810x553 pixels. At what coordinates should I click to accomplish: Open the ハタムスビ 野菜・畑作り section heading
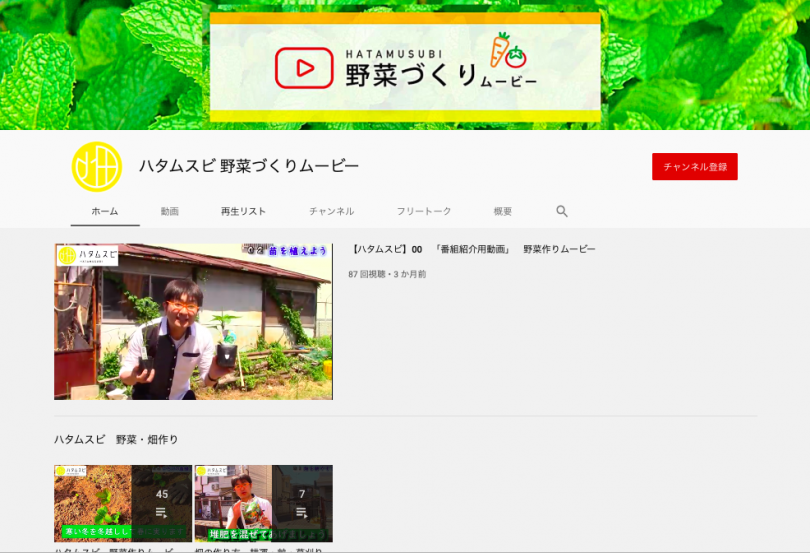pos(116,439)
